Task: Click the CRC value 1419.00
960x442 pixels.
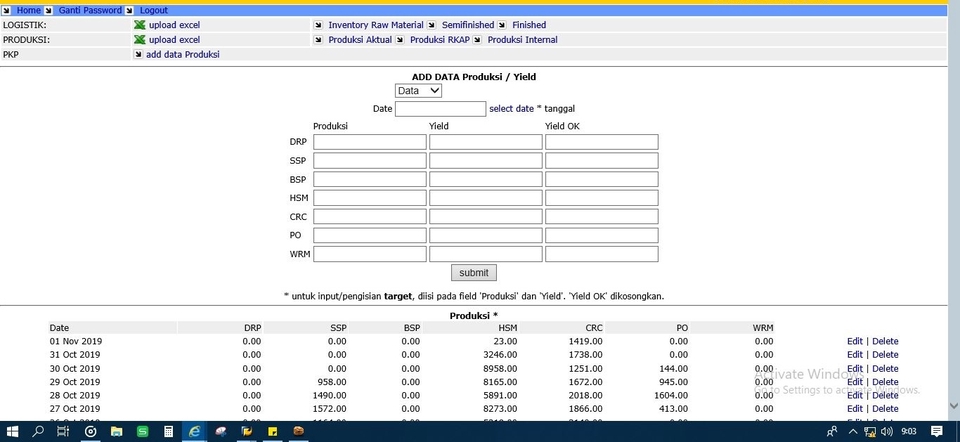Action: [x=586, y=342]
